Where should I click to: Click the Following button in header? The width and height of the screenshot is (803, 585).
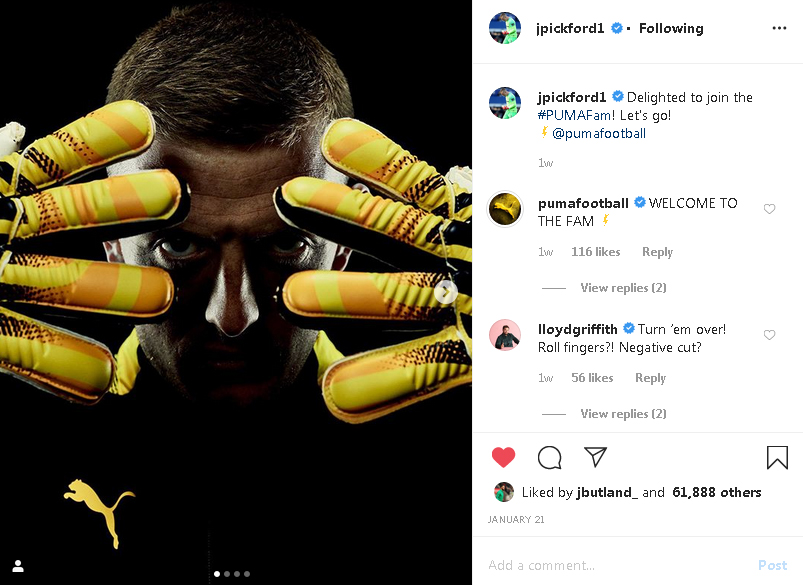tap(671, 28)
